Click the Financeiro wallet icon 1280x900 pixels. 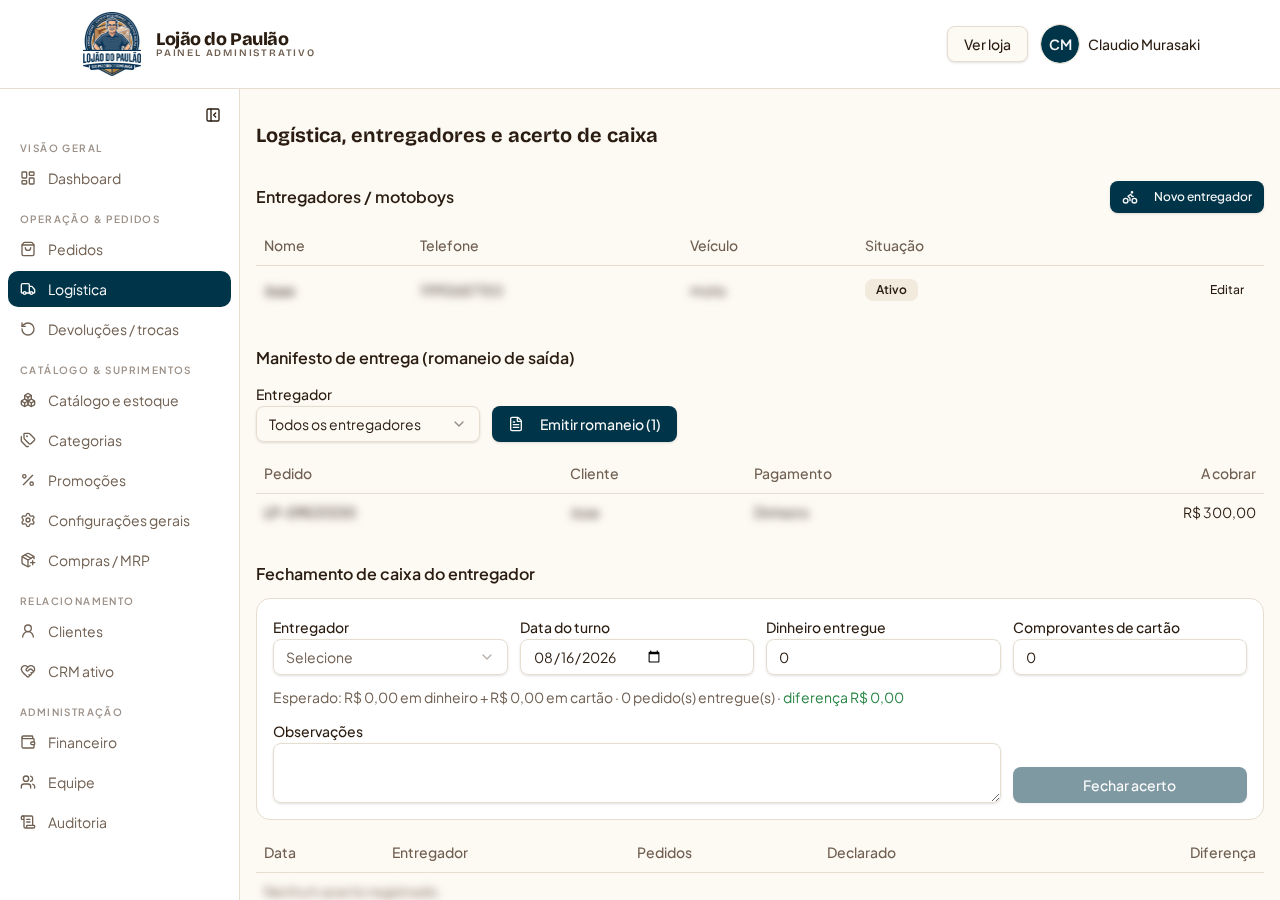[x=28, y=742]
